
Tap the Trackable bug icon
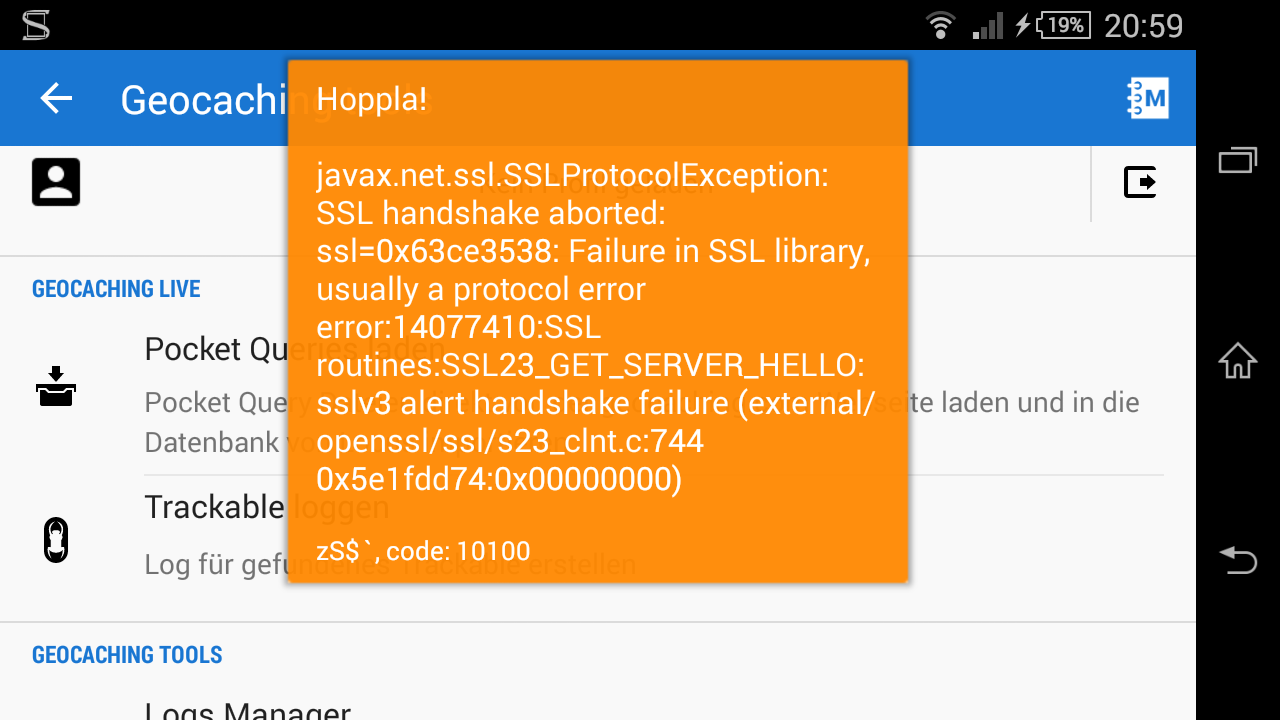click(56, 540)
